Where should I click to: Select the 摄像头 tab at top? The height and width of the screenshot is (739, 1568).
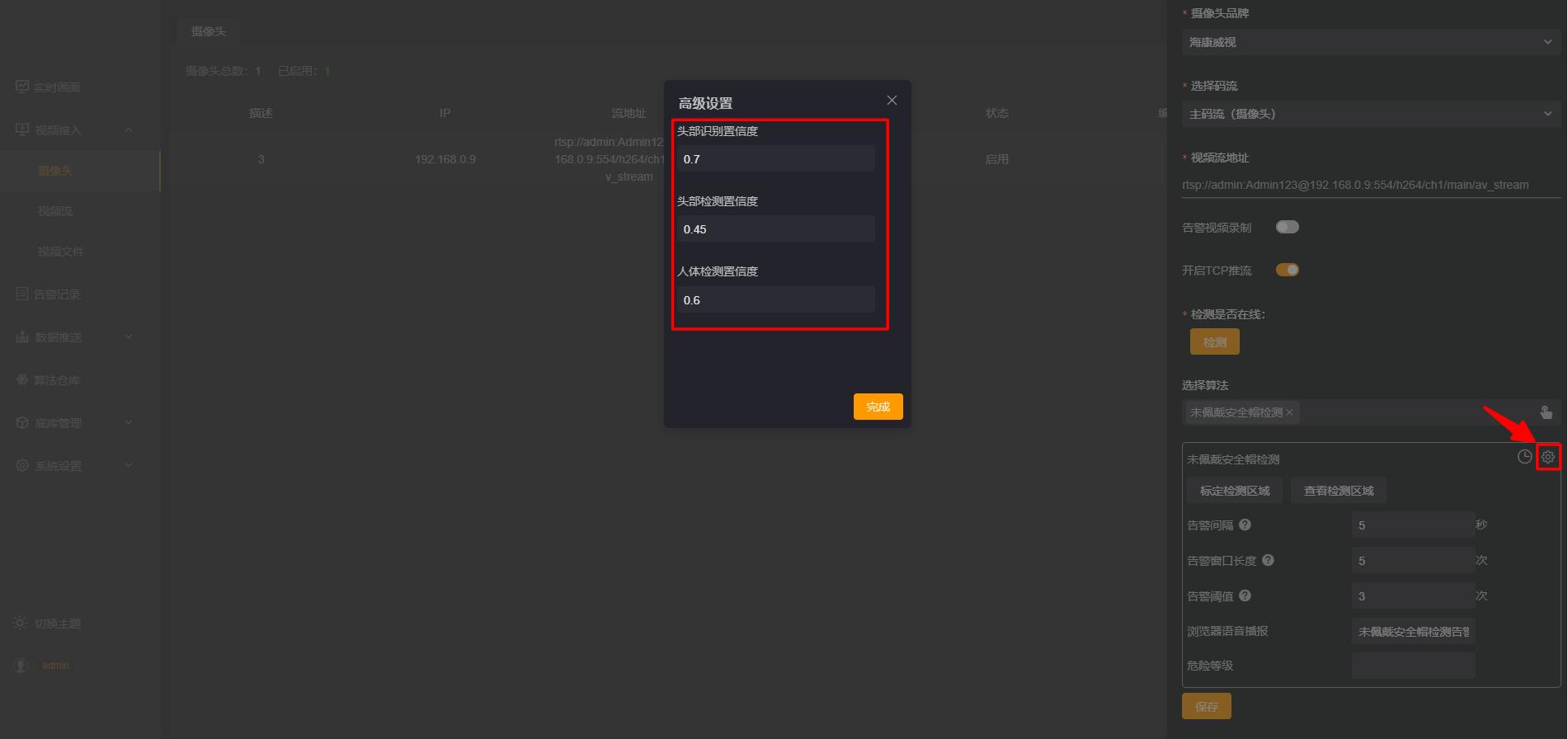pyautogui.click(x=209, y=31)
